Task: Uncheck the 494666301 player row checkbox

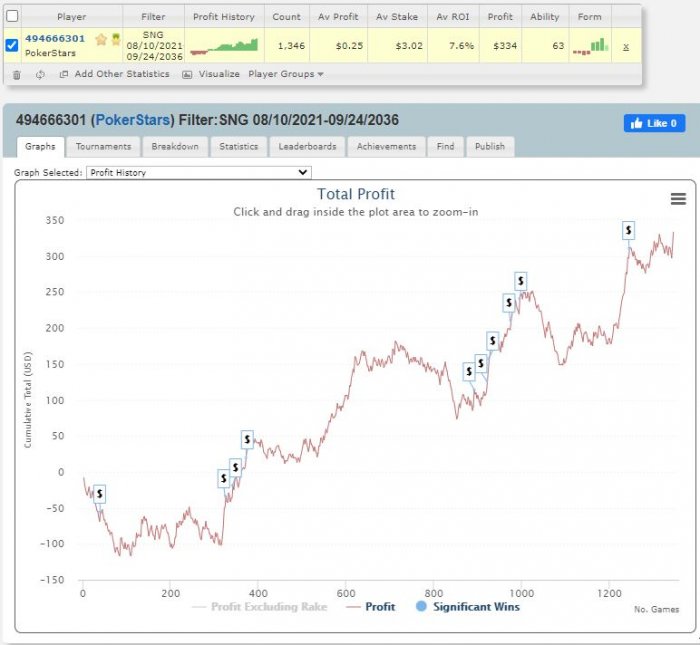Action: (x=12, y=45)
